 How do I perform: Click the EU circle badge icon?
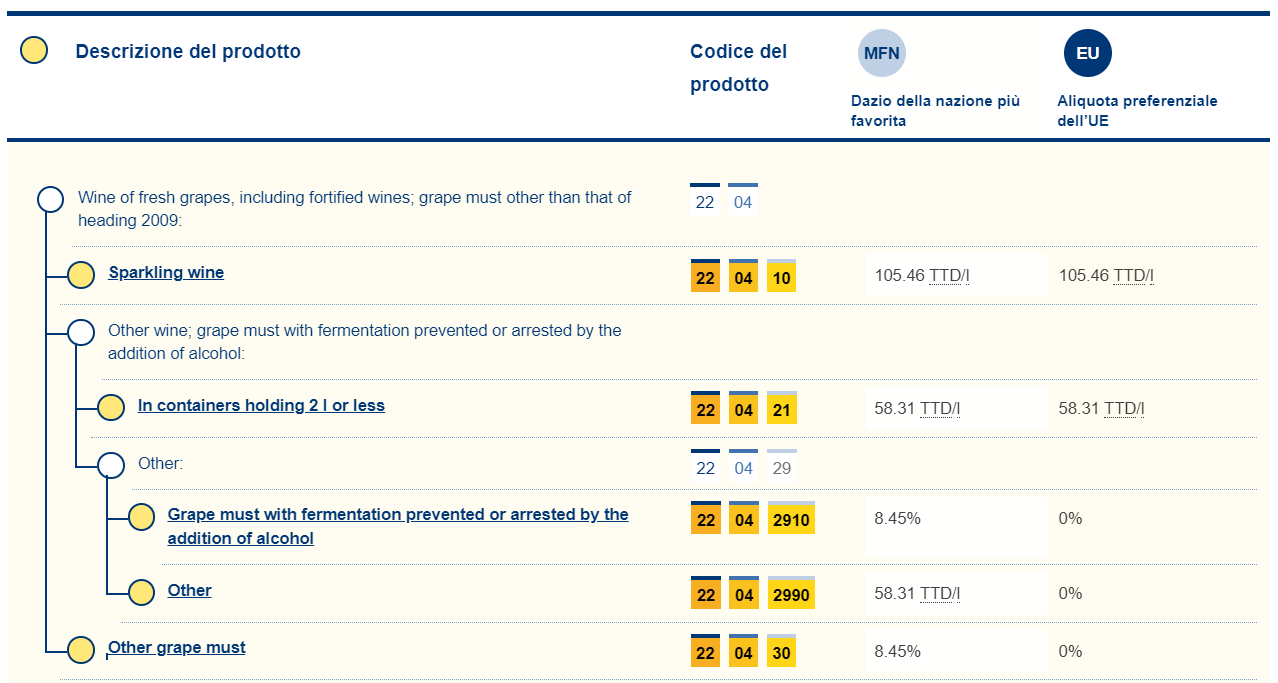[x=1087, y=54]
